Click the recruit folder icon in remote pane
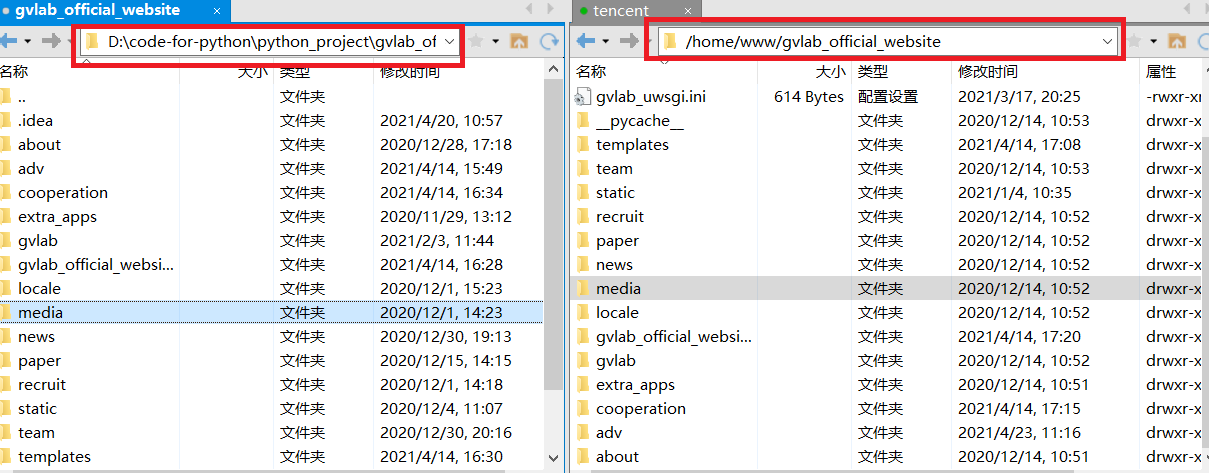This screenshot has height=473, width=1209. point(584,216)
